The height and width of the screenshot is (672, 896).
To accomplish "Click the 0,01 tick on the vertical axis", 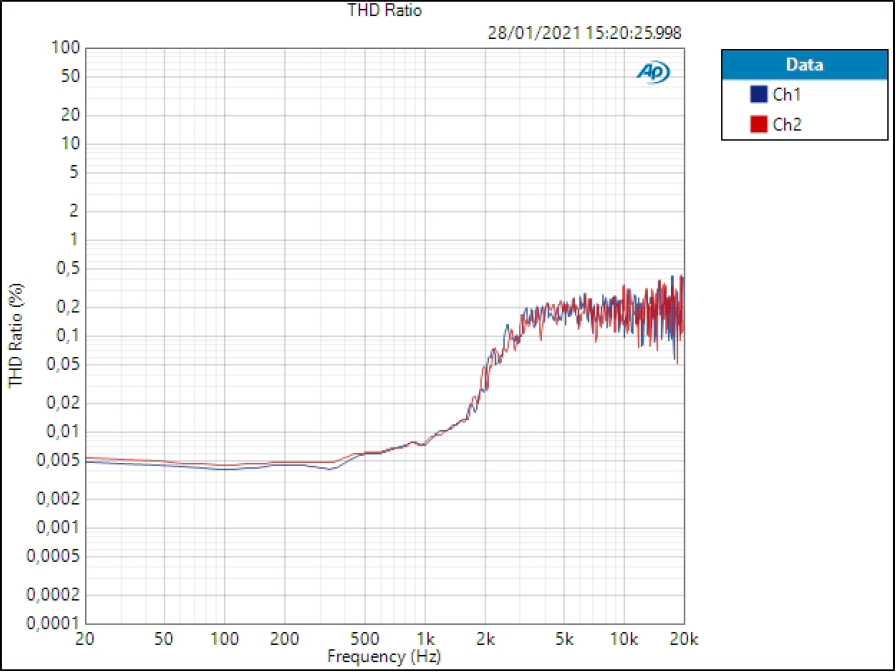I will tap(62, 431).
